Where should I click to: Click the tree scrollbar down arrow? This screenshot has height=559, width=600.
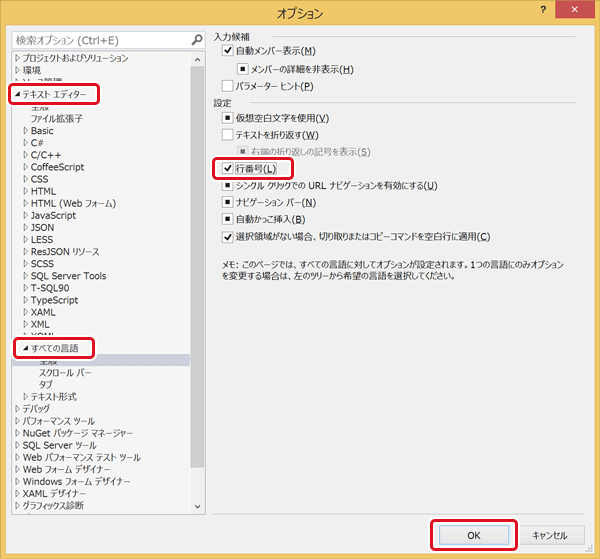click(x=197, y=507)
